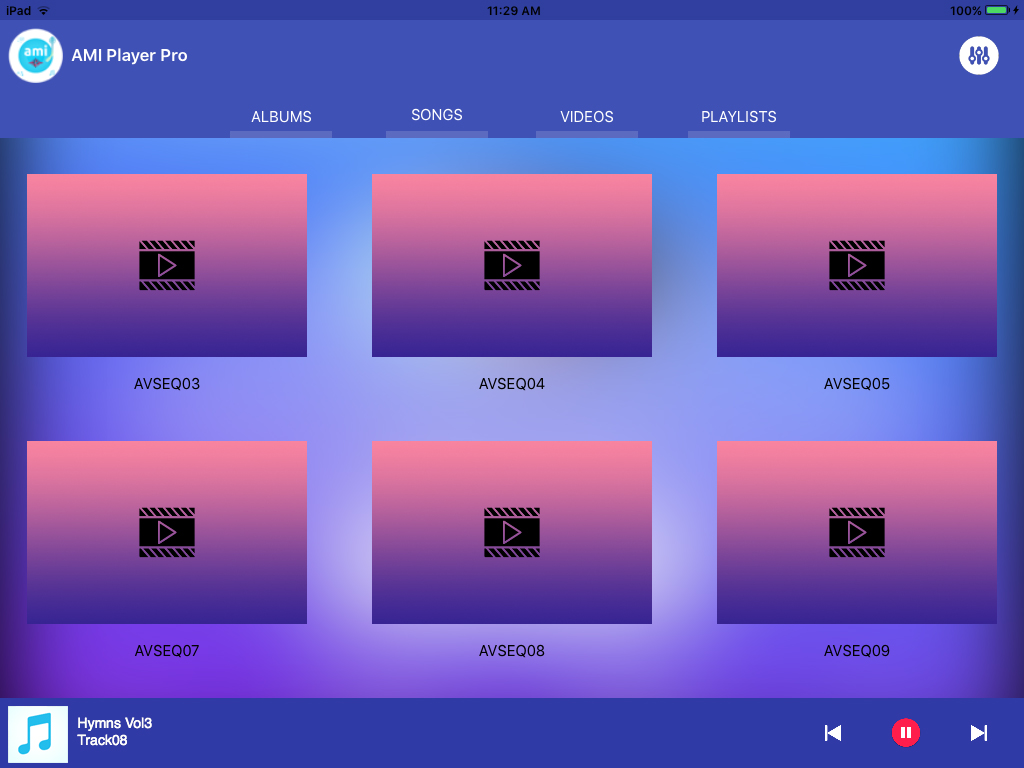The height and width of the screenshot is (768, 1024).
Task: Click the AVSEQ08 title label
Action: 512,651
